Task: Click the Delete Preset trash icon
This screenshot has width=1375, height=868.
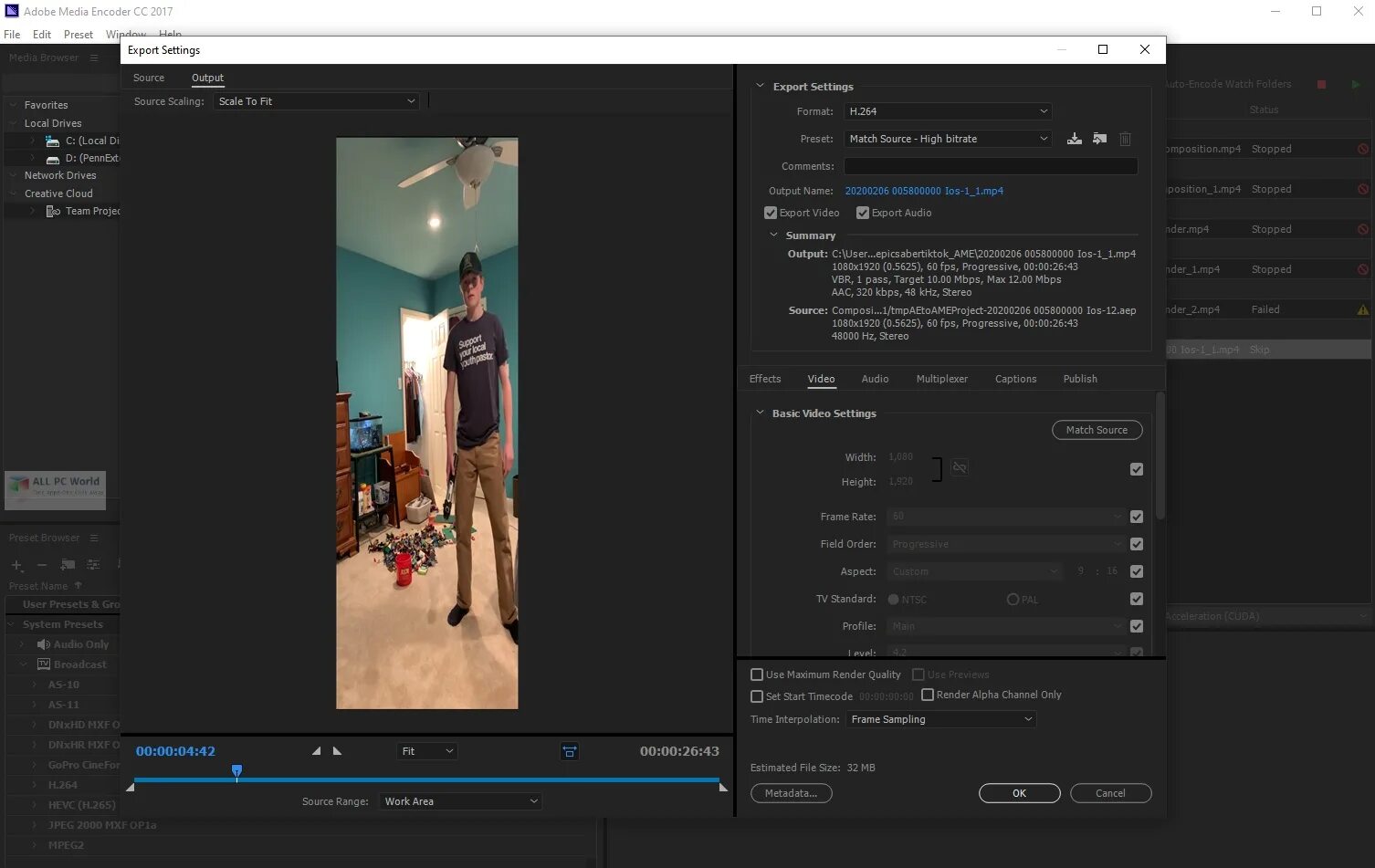Action: (1125, 139)
